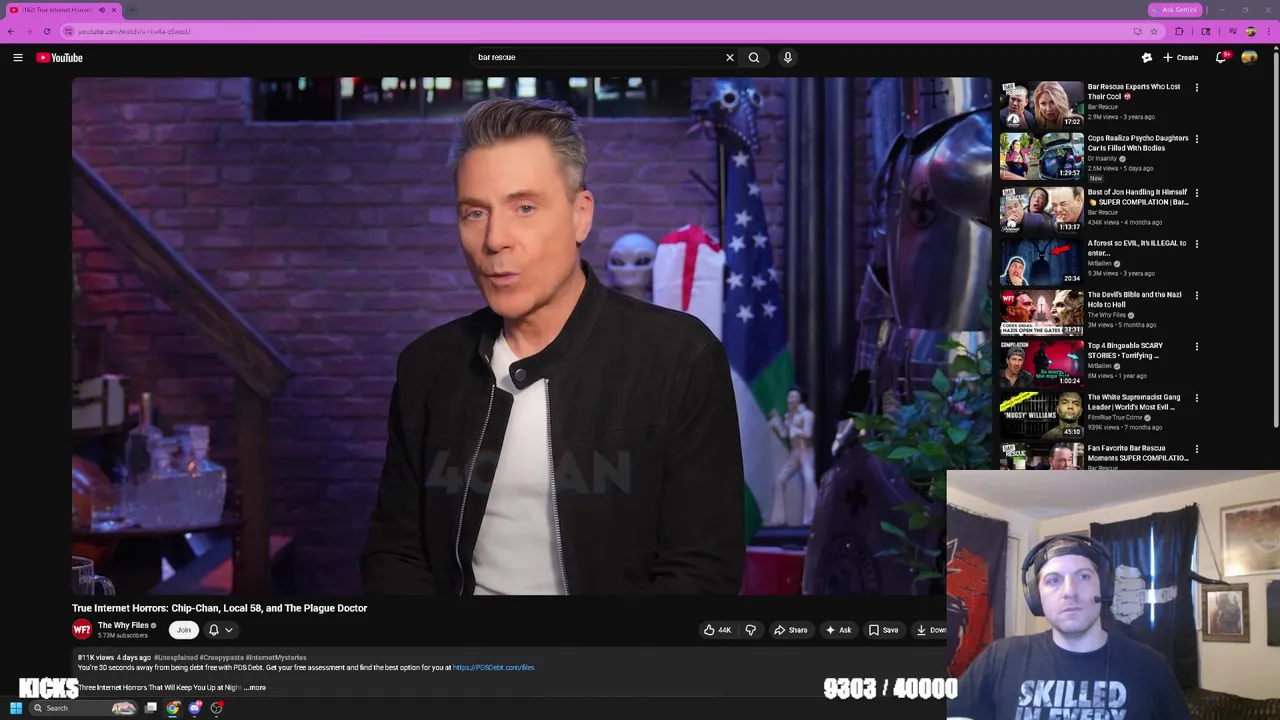Click the Windows taskbar Search box
Image resolution: width=1280 pixels, height=720 pixels.
(x=82, y=708)
